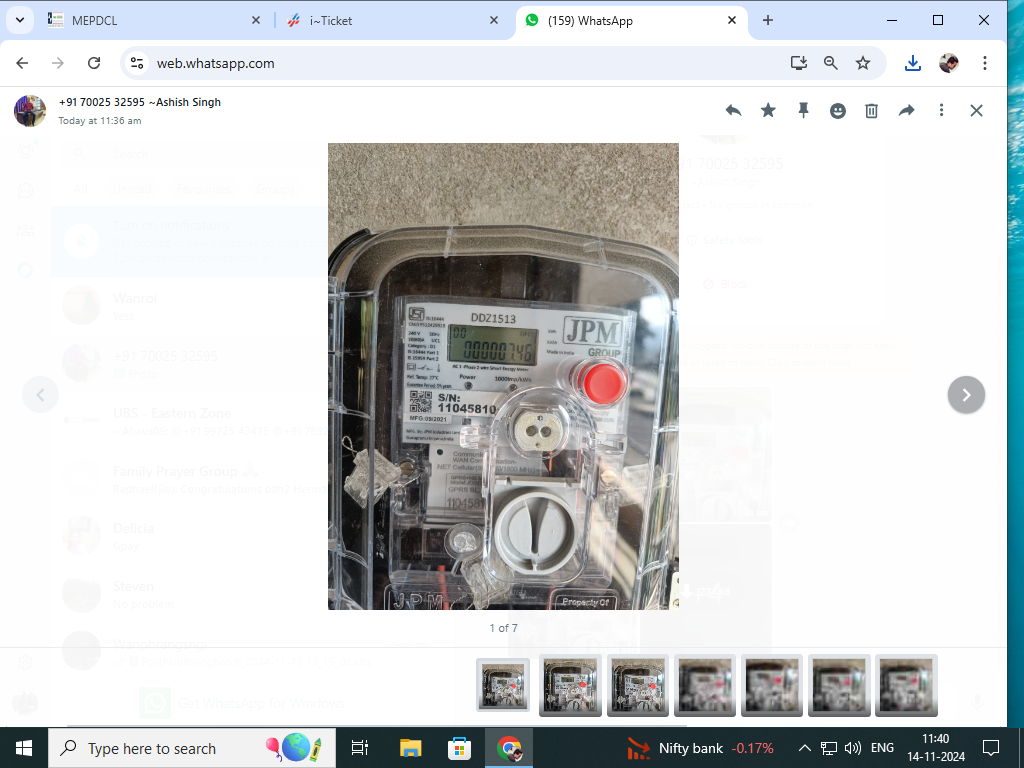Image resolution: width=1024 pixels, height=768 pixels.
Task: Open the volume control in the tray
Action: tap(853, 748)
